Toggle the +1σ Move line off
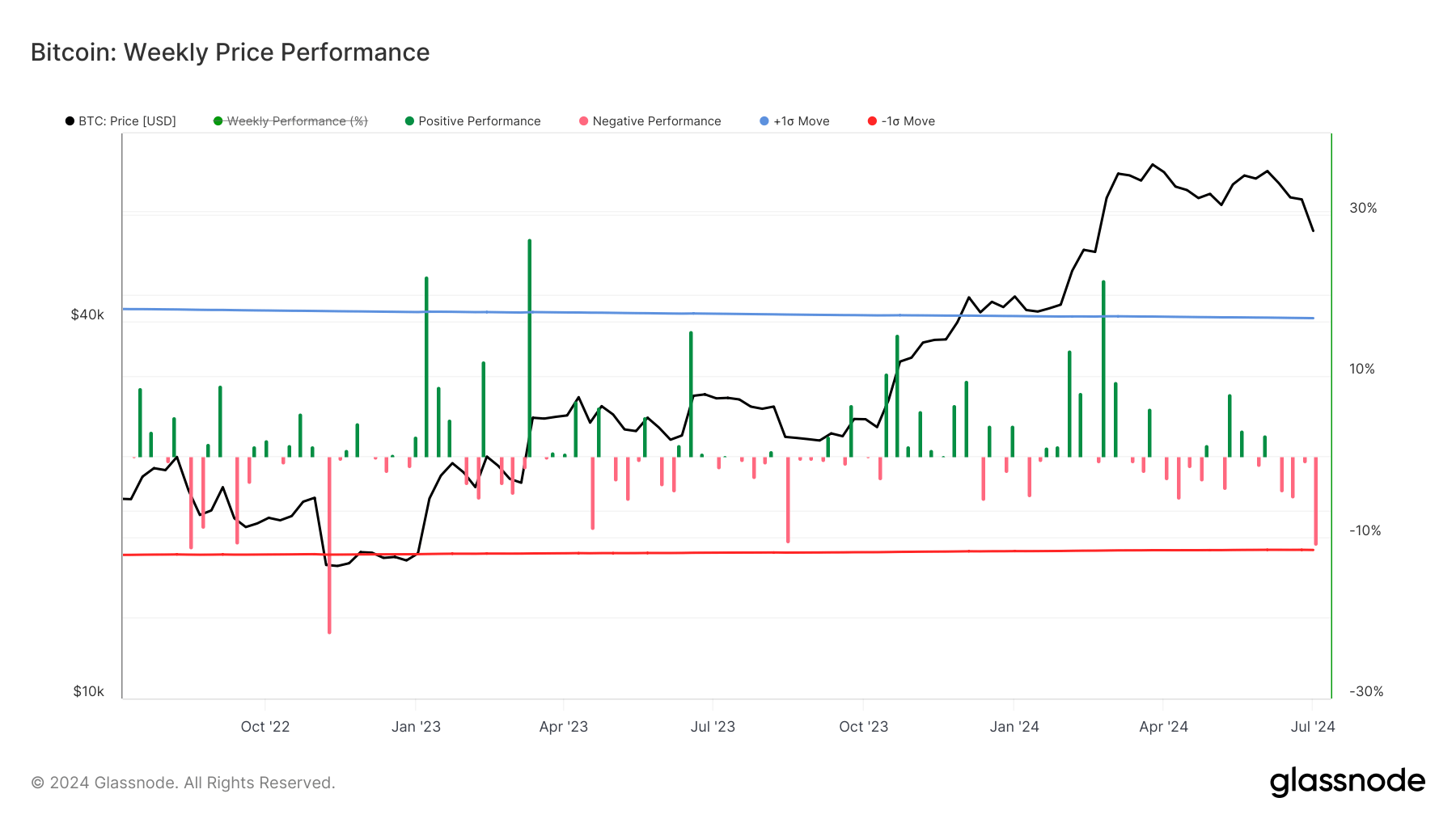The height and width of the screenshot is (819, 1456). pos(801,121)
